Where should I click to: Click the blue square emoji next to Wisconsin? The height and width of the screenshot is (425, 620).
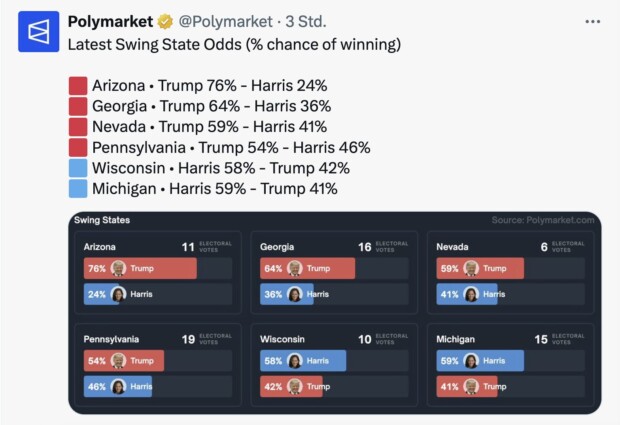coord(78,168)
